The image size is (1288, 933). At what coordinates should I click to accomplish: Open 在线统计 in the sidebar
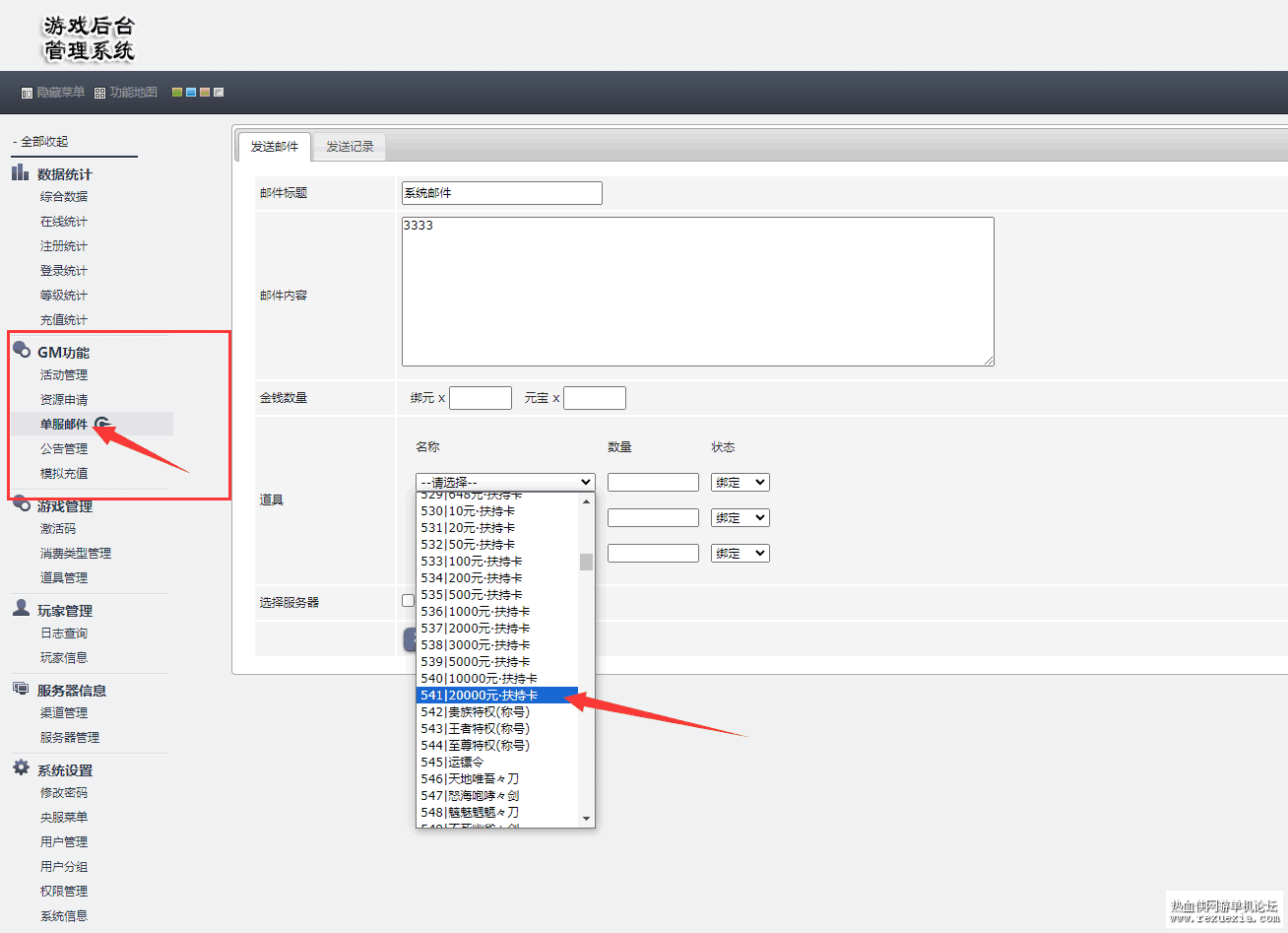(64, 222)
